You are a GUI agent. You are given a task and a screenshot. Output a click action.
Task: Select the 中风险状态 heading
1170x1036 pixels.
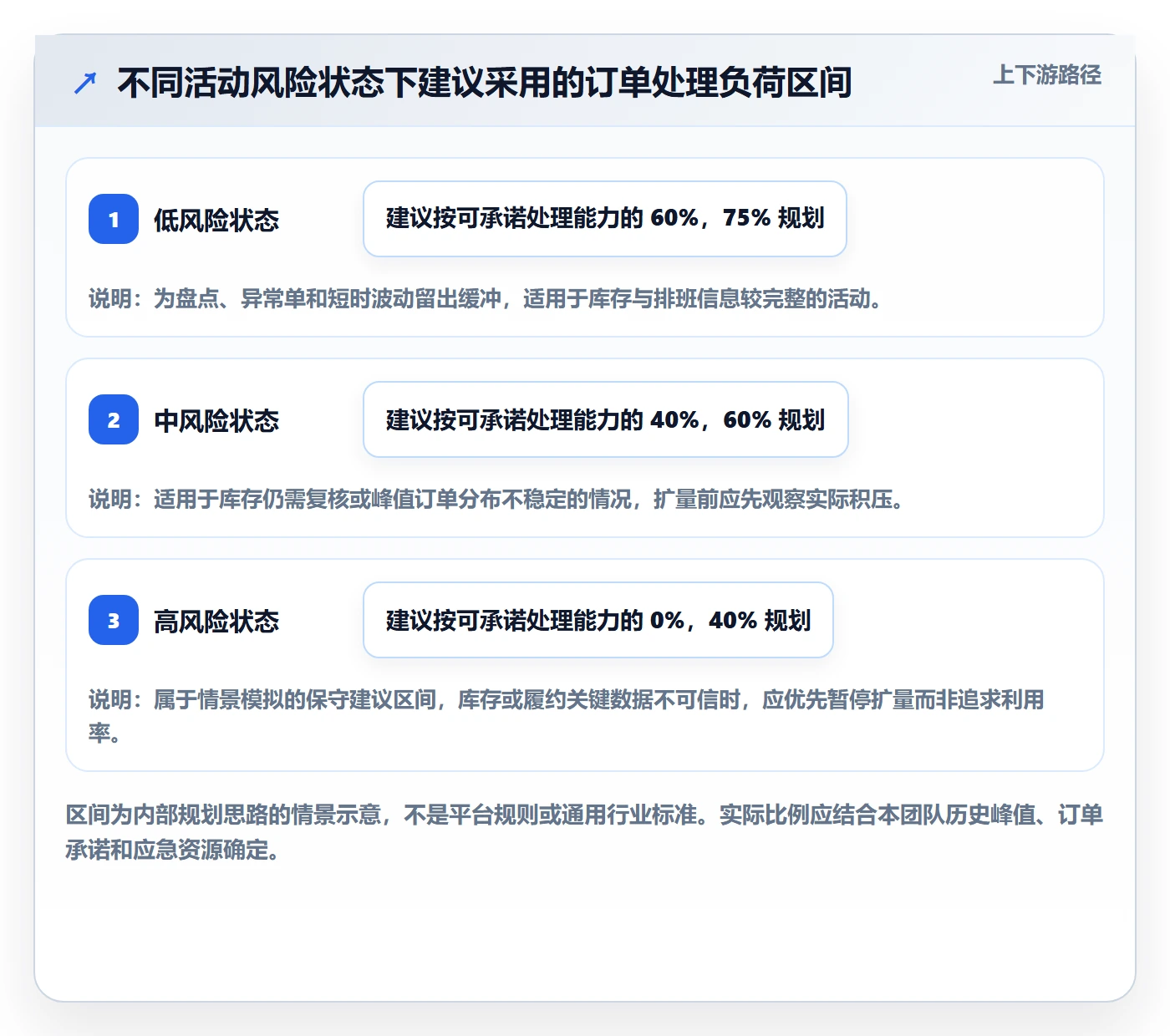click(216, 420)
